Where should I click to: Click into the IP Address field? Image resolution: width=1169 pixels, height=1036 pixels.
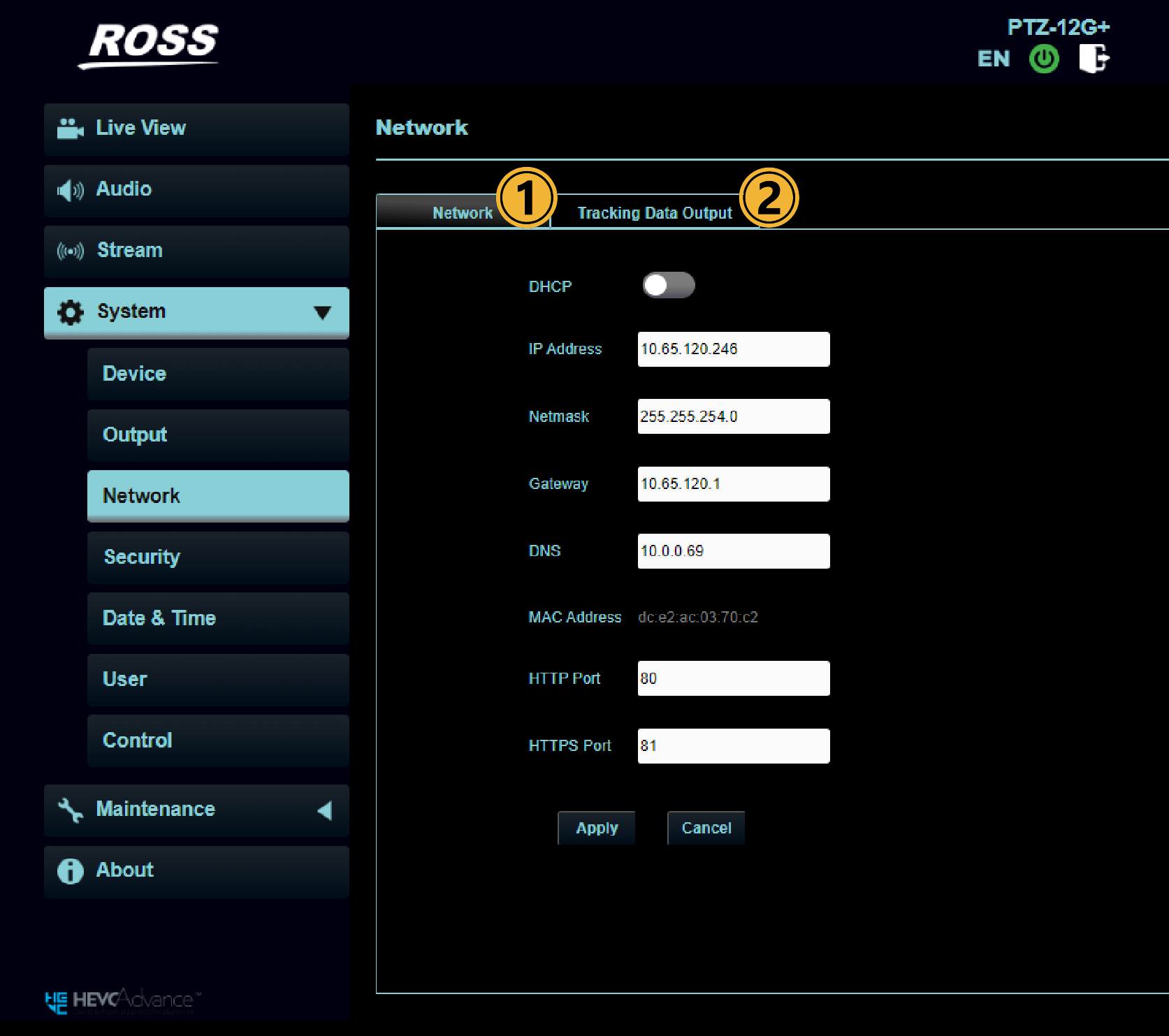733,349
